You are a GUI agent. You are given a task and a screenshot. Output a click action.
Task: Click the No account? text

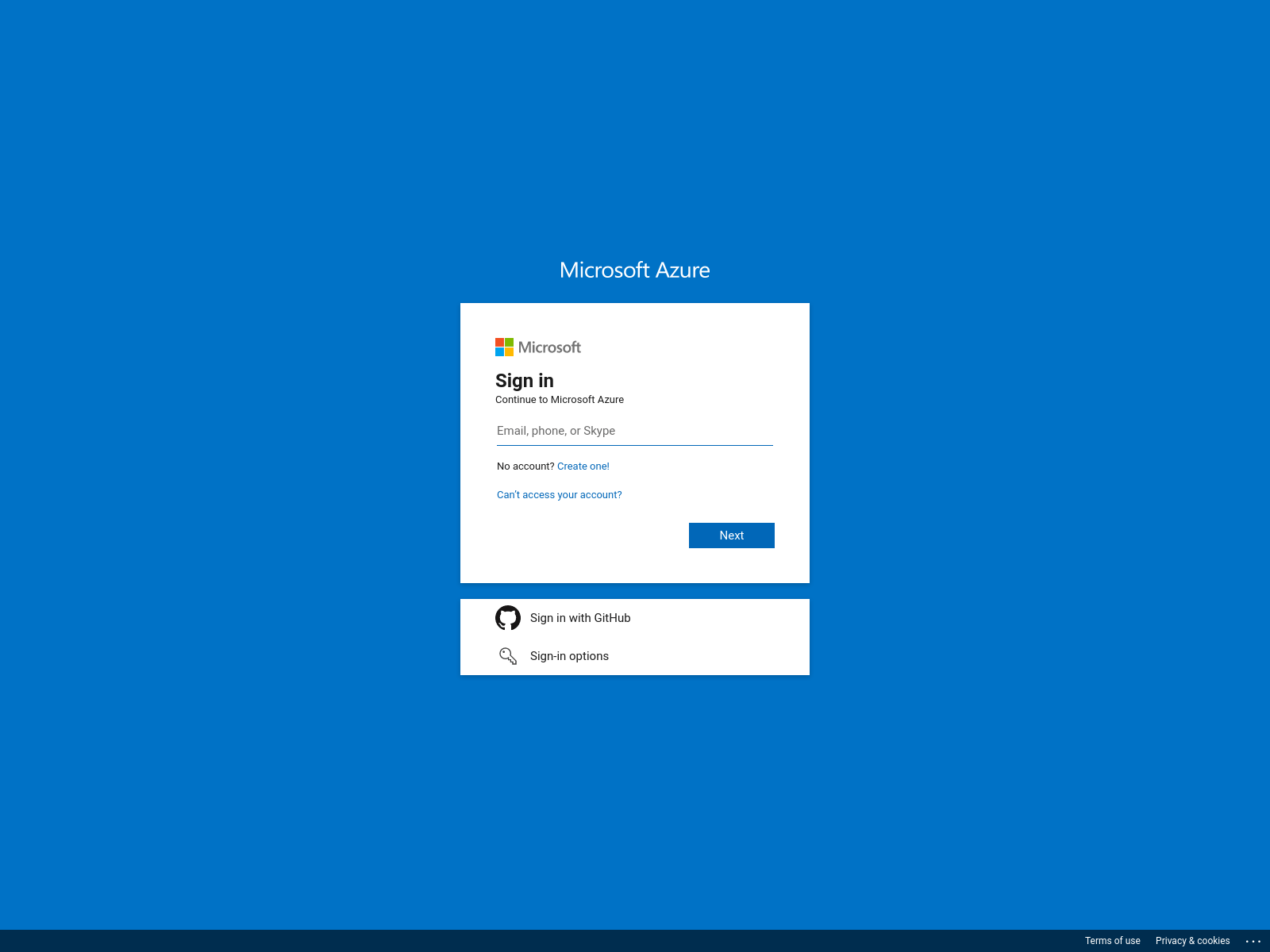[x=525, y=466]
